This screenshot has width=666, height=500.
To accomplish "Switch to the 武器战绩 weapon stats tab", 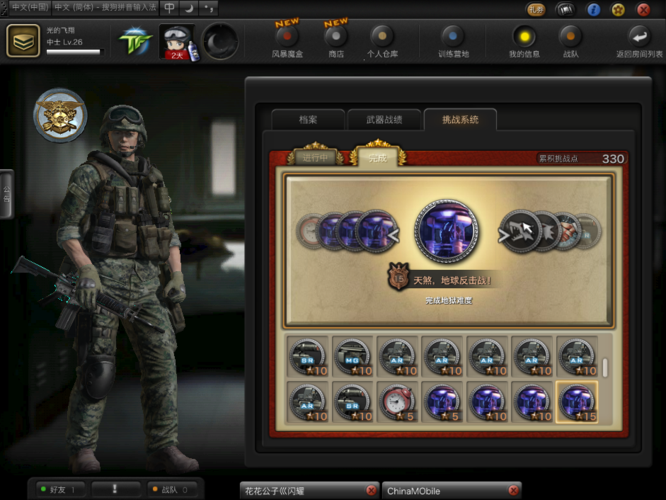I will [384, 120].
